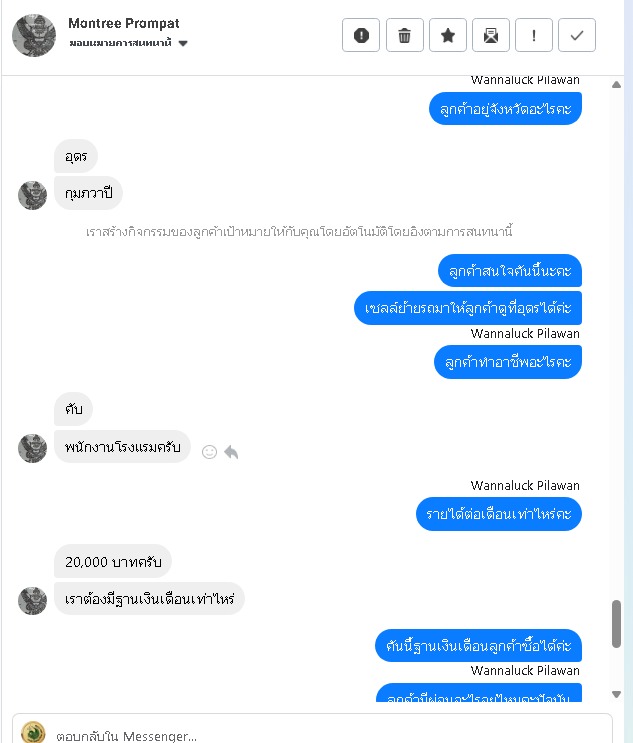The image size is (633, 743).
Task: Click the spam report icon in header
Action: pos(361,35)
